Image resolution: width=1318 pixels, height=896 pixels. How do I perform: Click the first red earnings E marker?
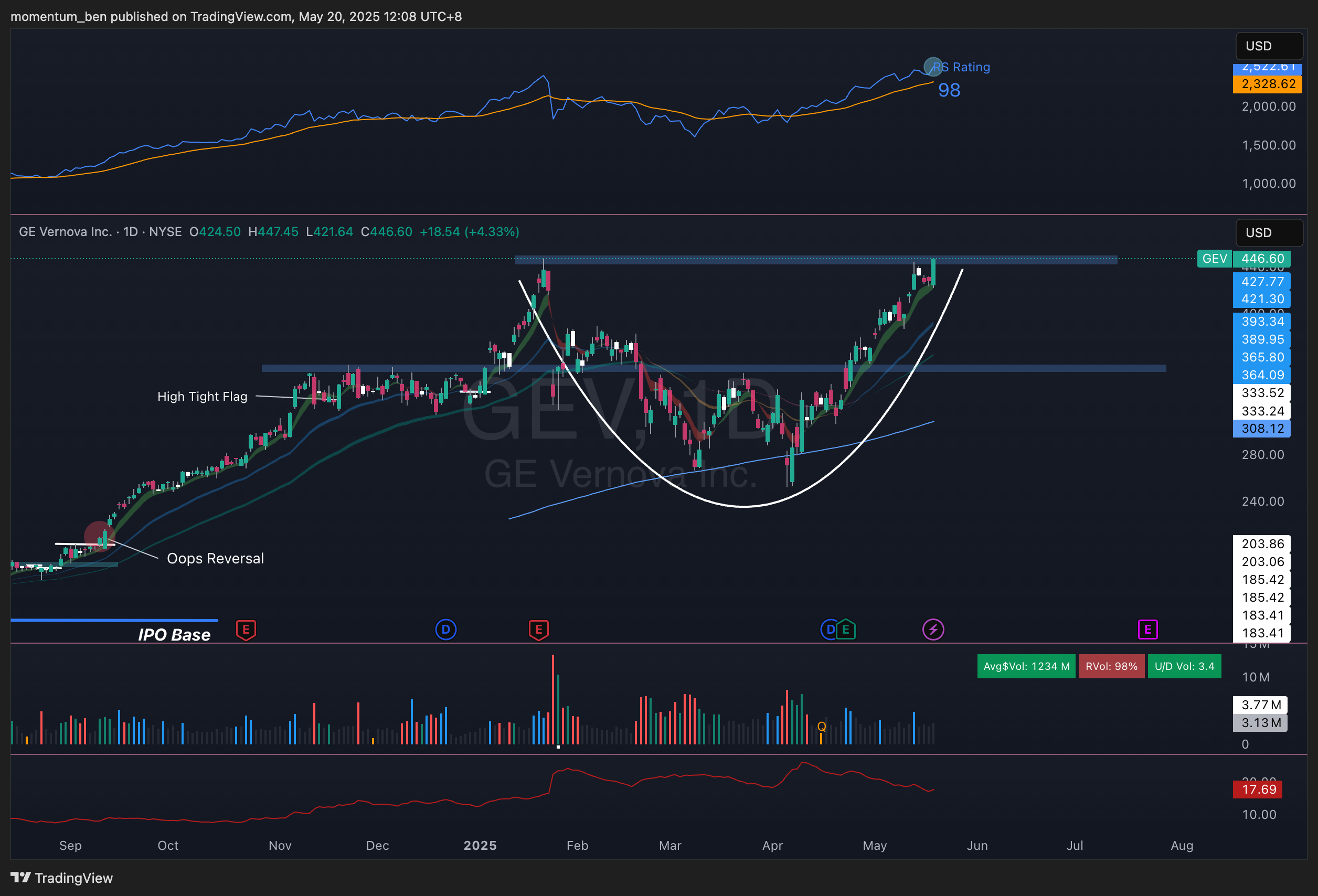coord(246,630)
